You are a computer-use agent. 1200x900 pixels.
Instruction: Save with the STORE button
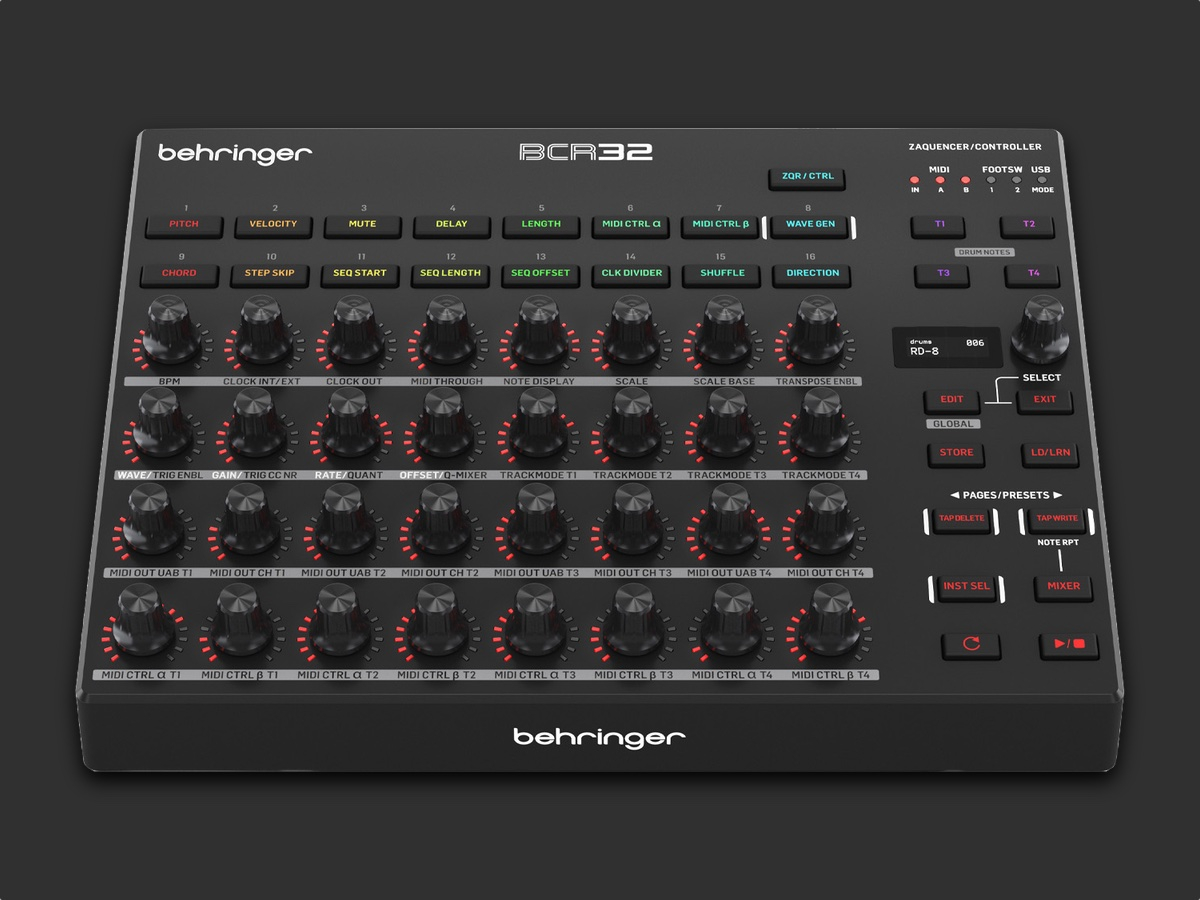point(956,453)
